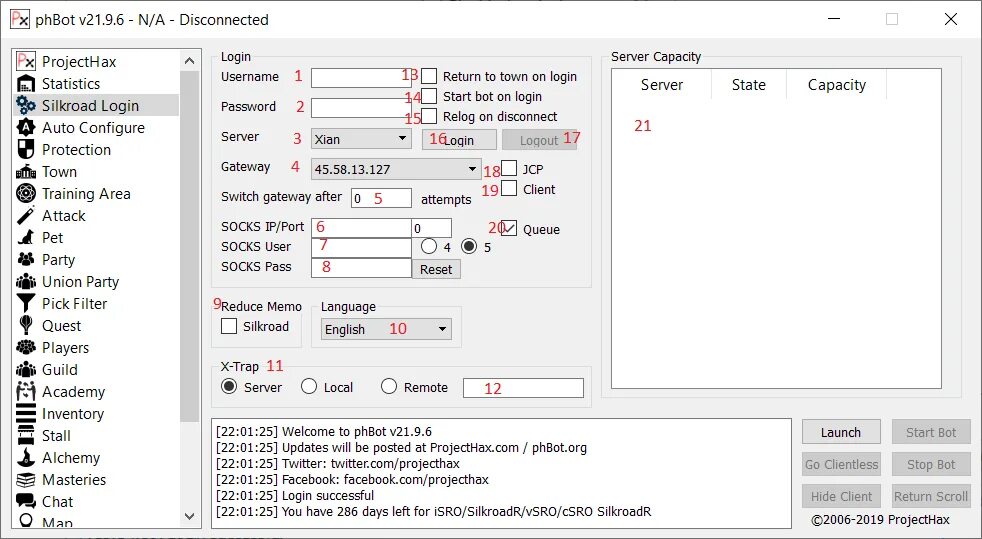Viewport: 982px width, 539px height.
Task: Click the Party people icon
Action: 26,259
